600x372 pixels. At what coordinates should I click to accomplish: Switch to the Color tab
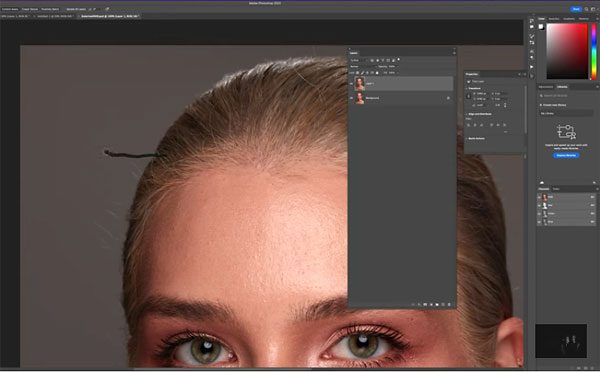(x=541, y=18)
